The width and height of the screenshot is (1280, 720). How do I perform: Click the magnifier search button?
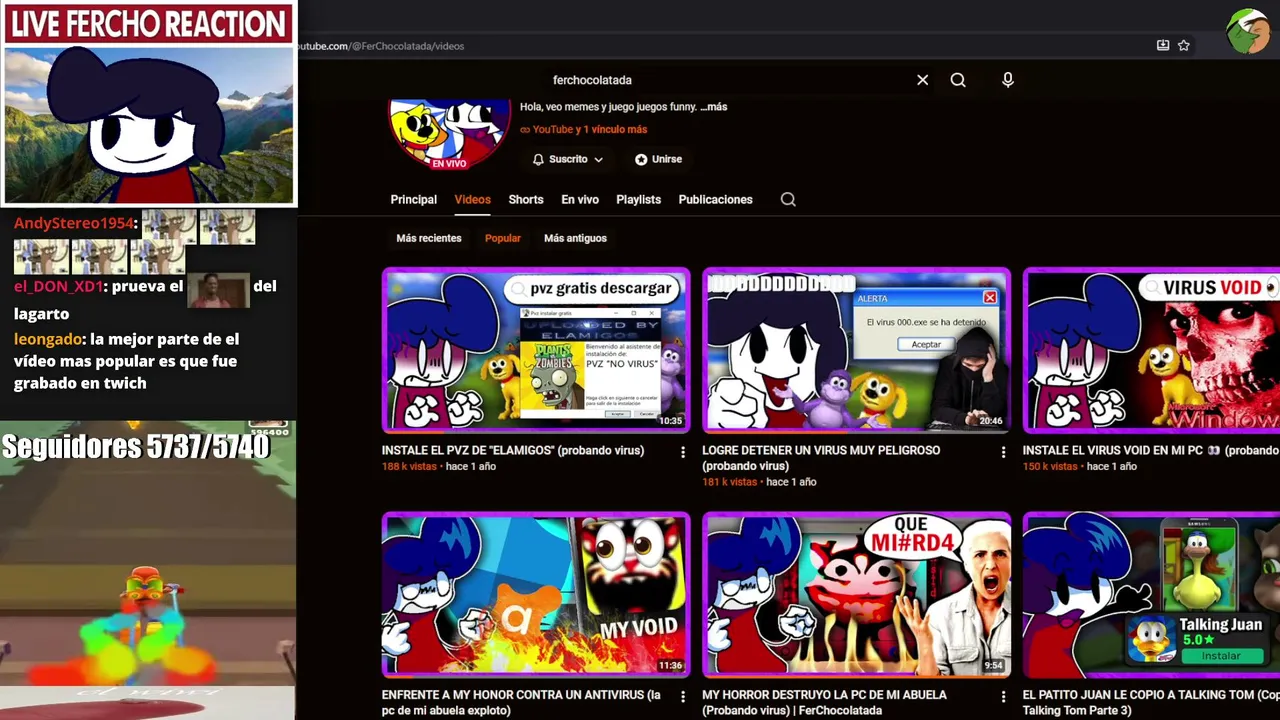pyautogui.click(x=958, y=80)
